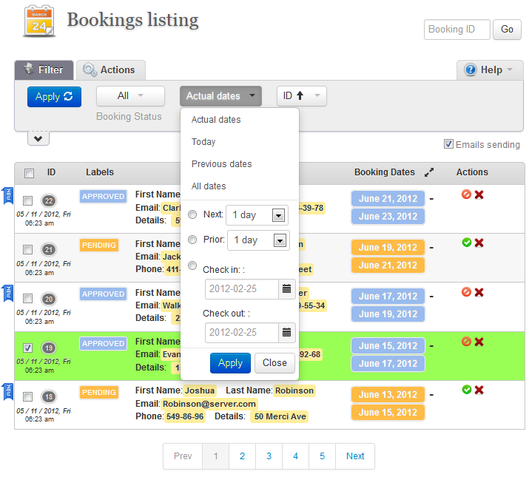
Task: Click the PENDING label on booking 21
Action: point(99,245)
